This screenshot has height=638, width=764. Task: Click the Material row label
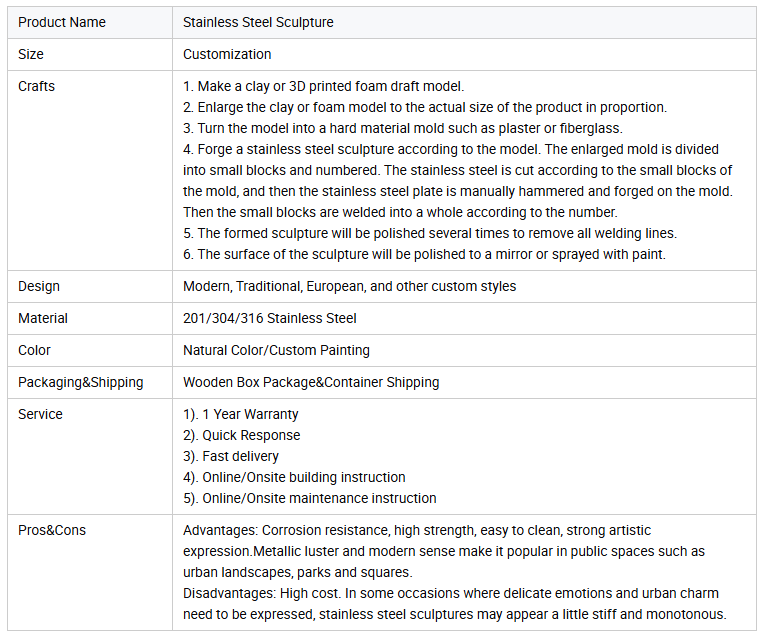click(43, 318)
